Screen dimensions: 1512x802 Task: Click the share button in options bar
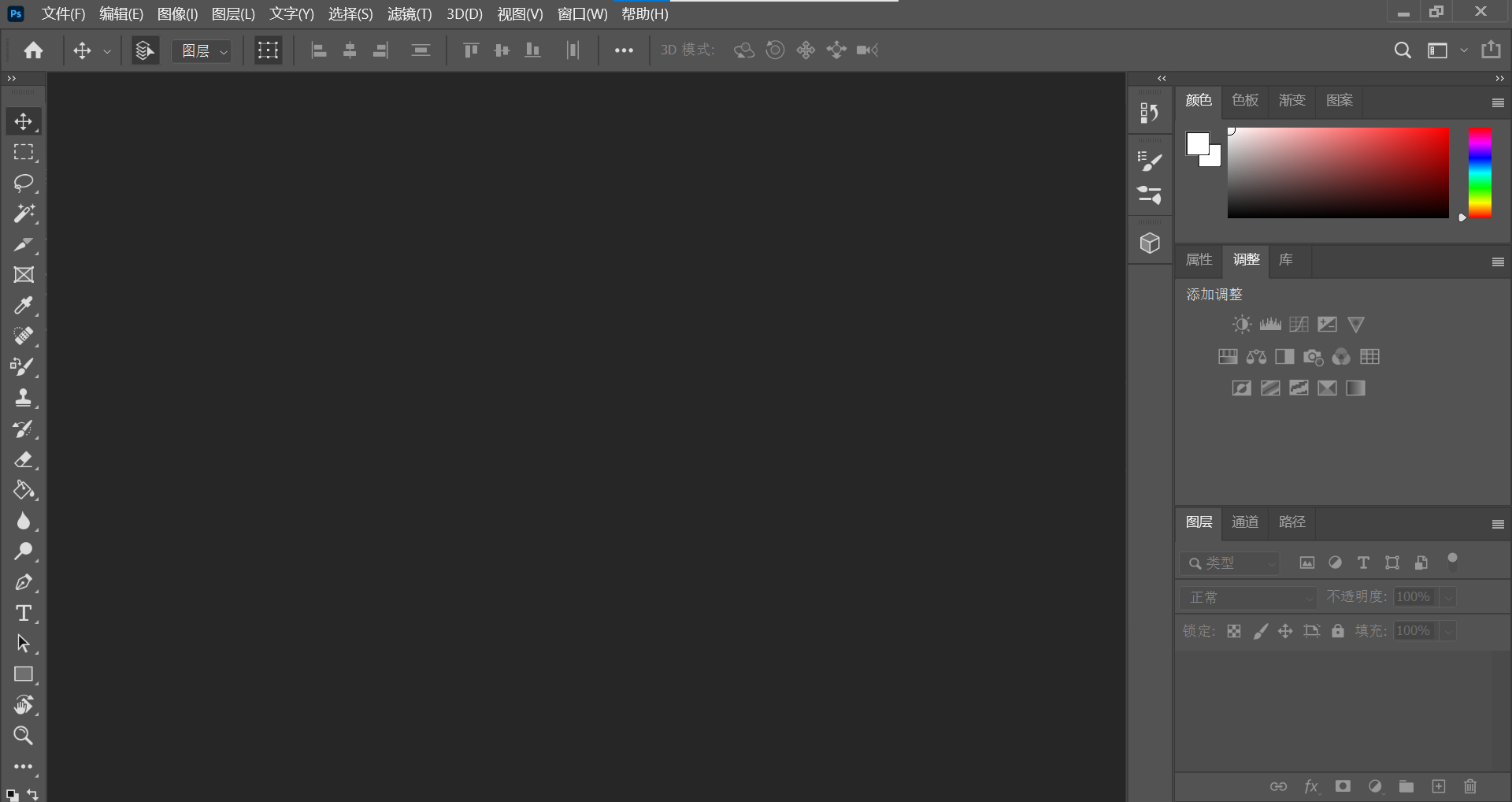coord(1491,50)
